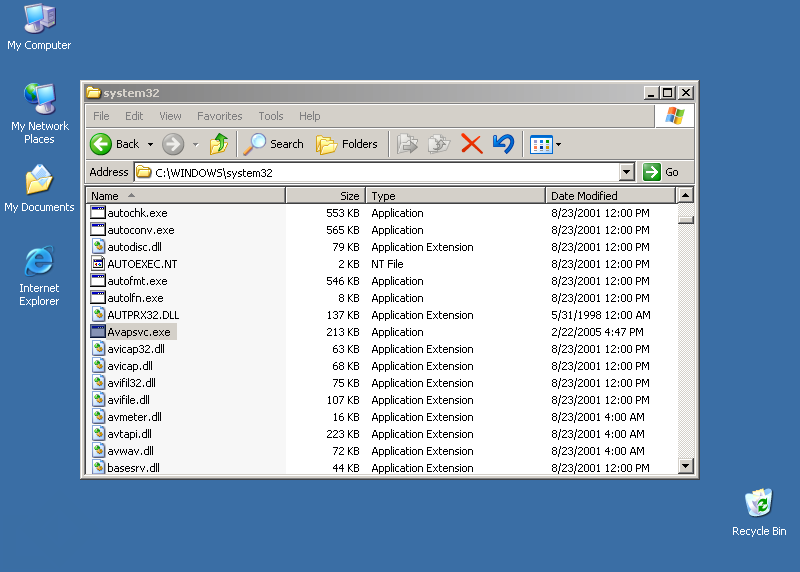The width and height of the screenshot is (800, 572).
Task: Click the Back arrow toolbar icon
Action: [x=102, y=144]
